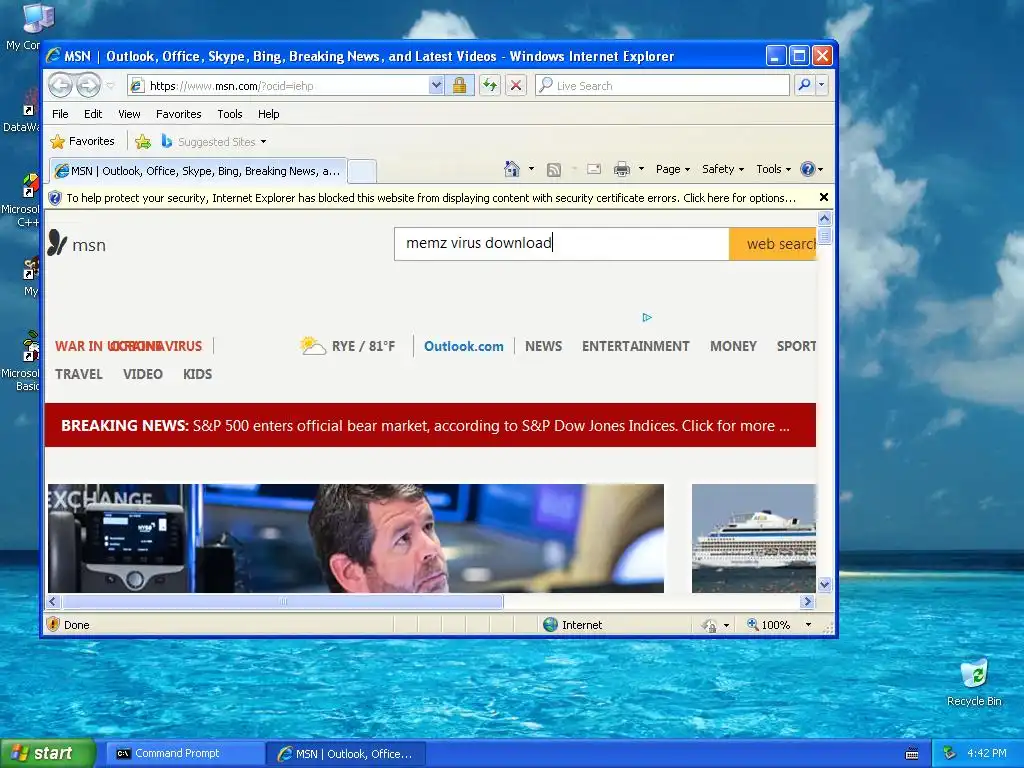Select the MSN browser tab

point(198,171)
